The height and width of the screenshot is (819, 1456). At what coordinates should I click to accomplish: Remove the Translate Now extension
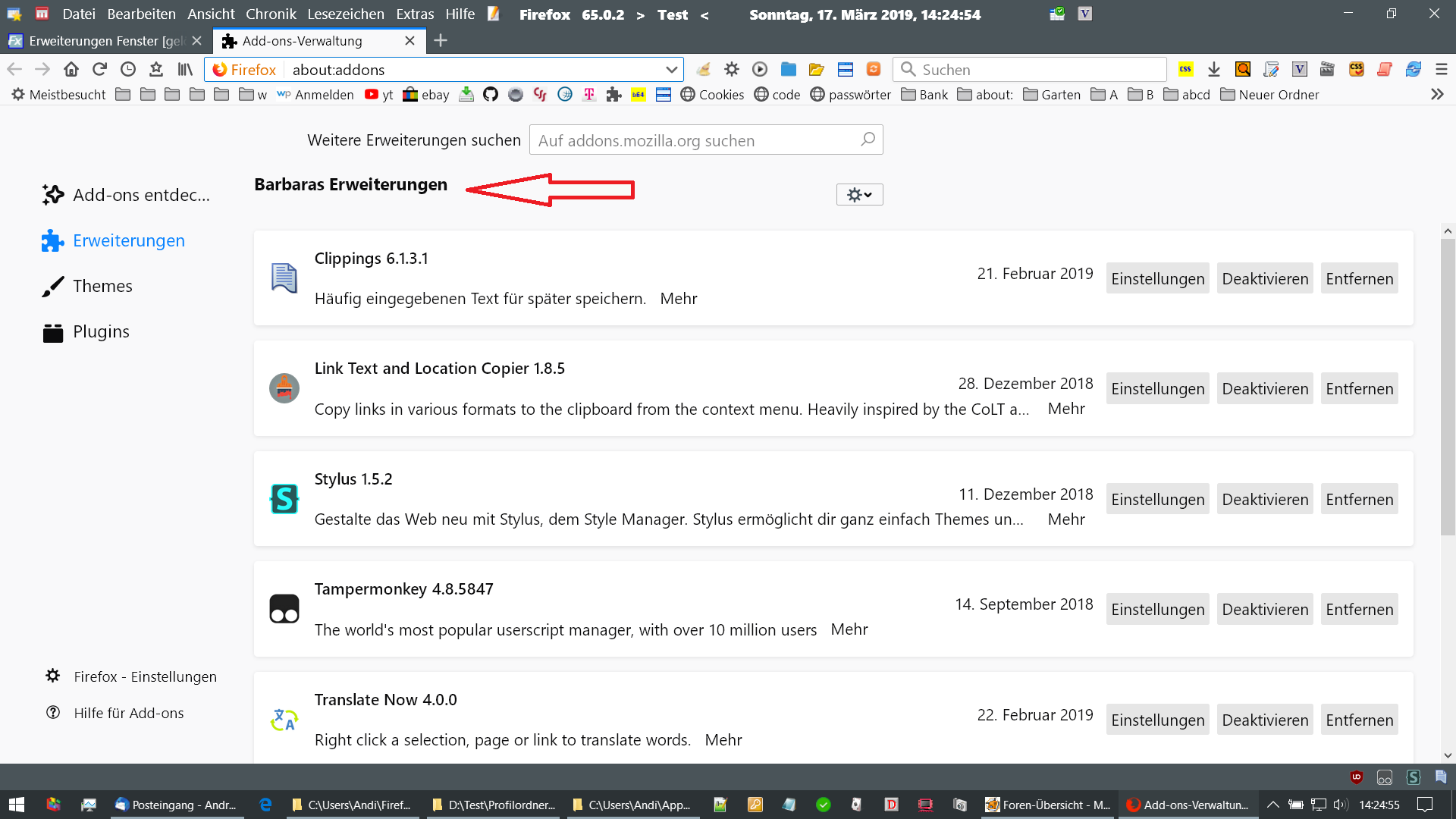point(1359,720)
